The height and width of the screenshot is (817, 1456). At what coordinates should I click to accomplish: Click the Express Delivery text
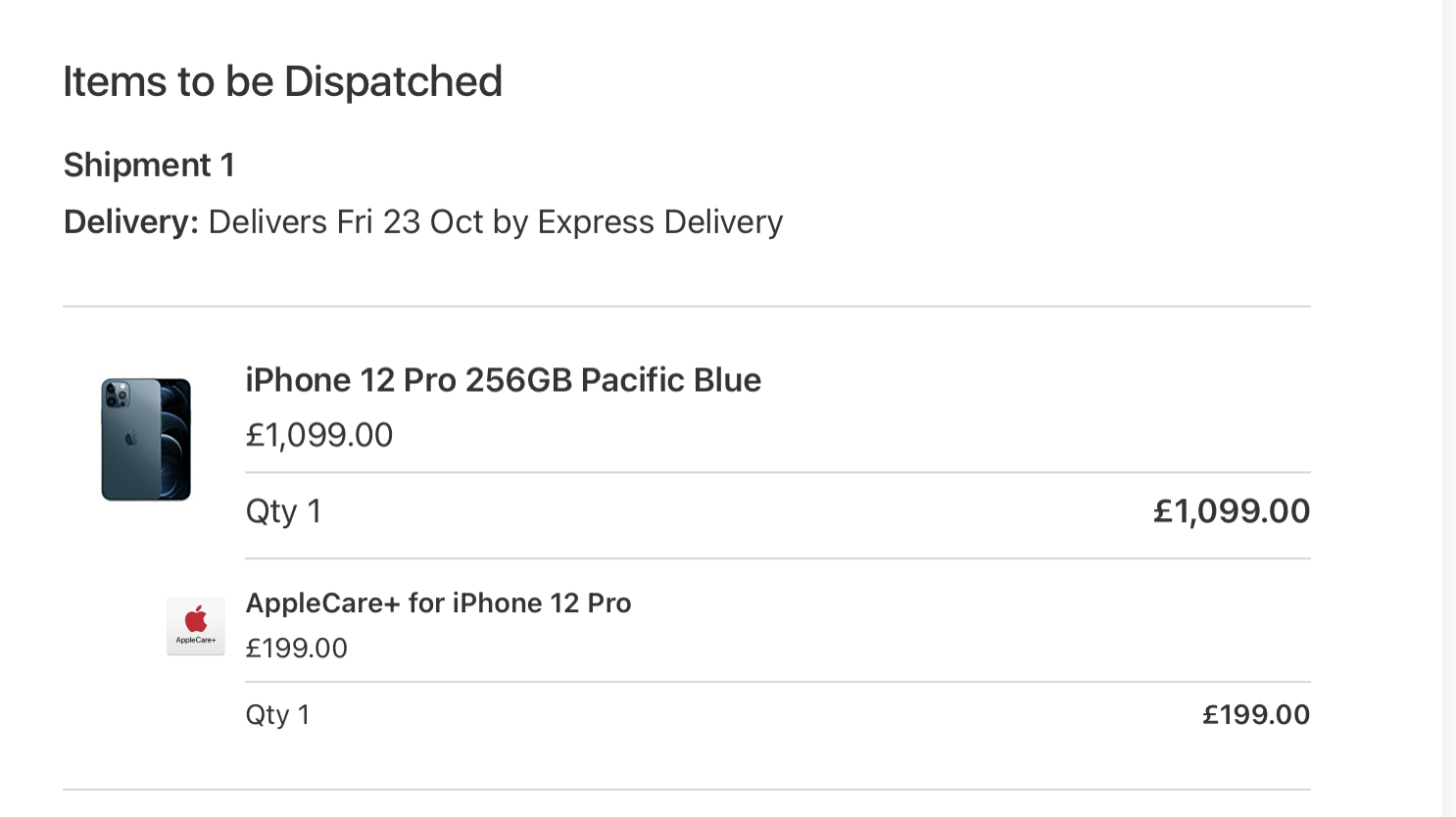point(660,222)
